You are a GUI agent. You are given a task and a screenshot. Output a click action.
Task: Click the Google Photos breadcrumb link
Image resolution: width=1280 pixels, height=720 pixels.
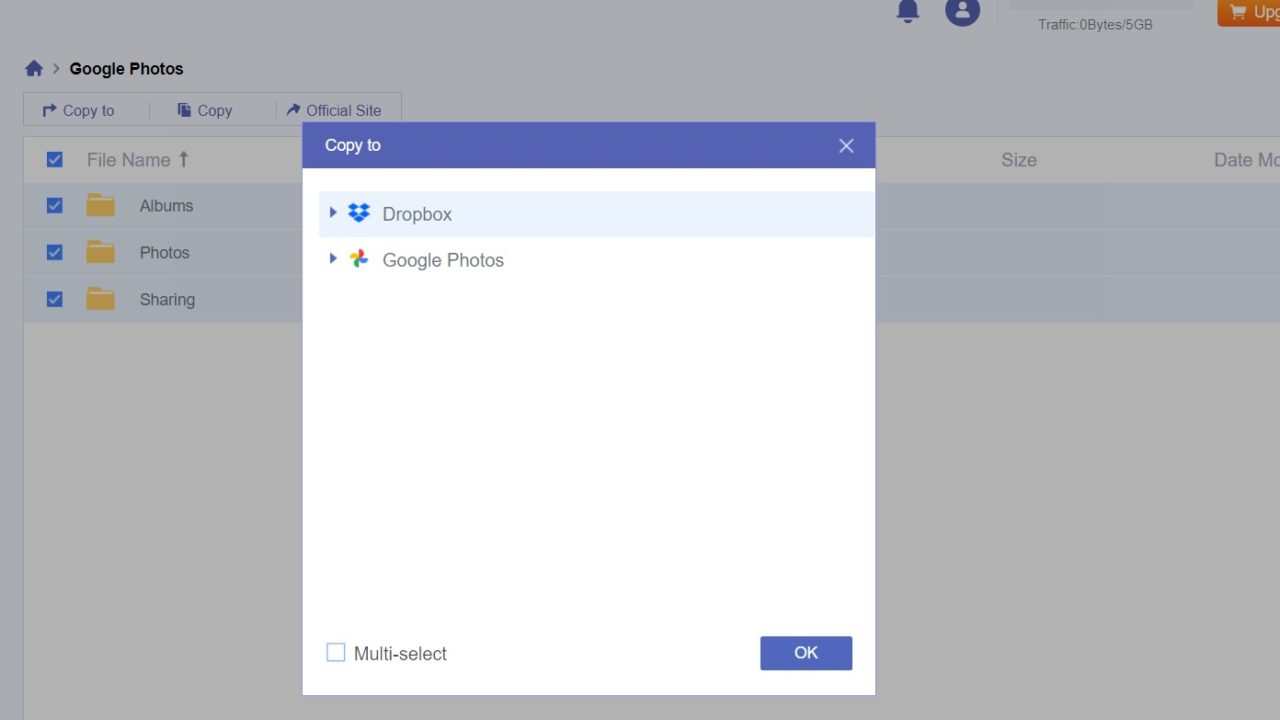pos(126,69)
